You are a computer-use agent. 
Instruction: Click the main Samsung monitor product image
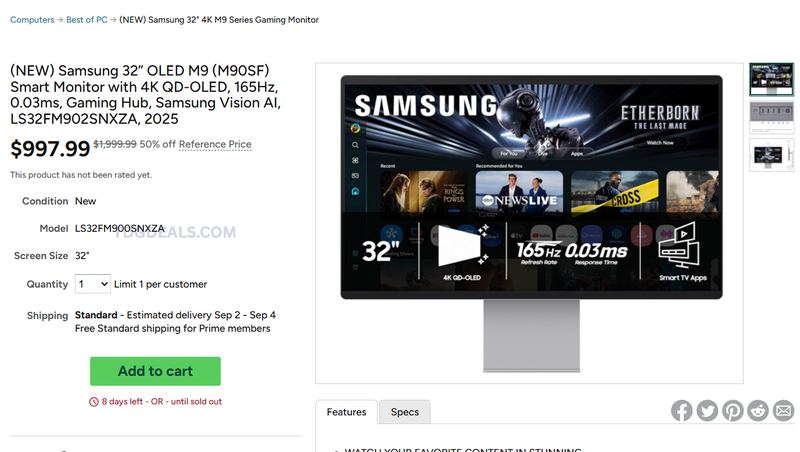coord(531,223)
